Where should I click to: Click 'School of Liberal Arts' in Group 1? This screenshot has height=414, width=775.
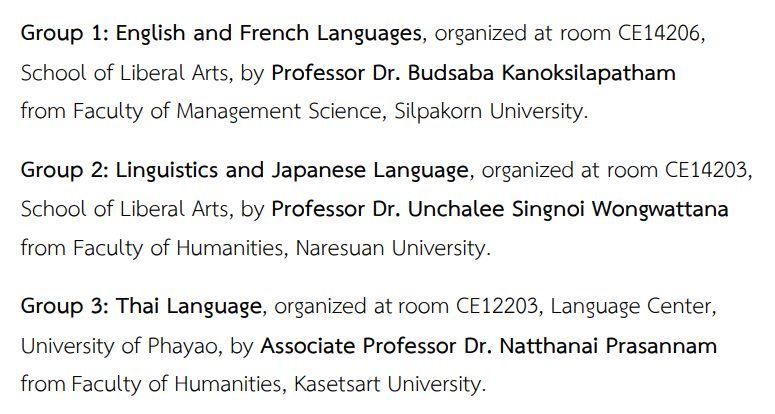[124, 73]
